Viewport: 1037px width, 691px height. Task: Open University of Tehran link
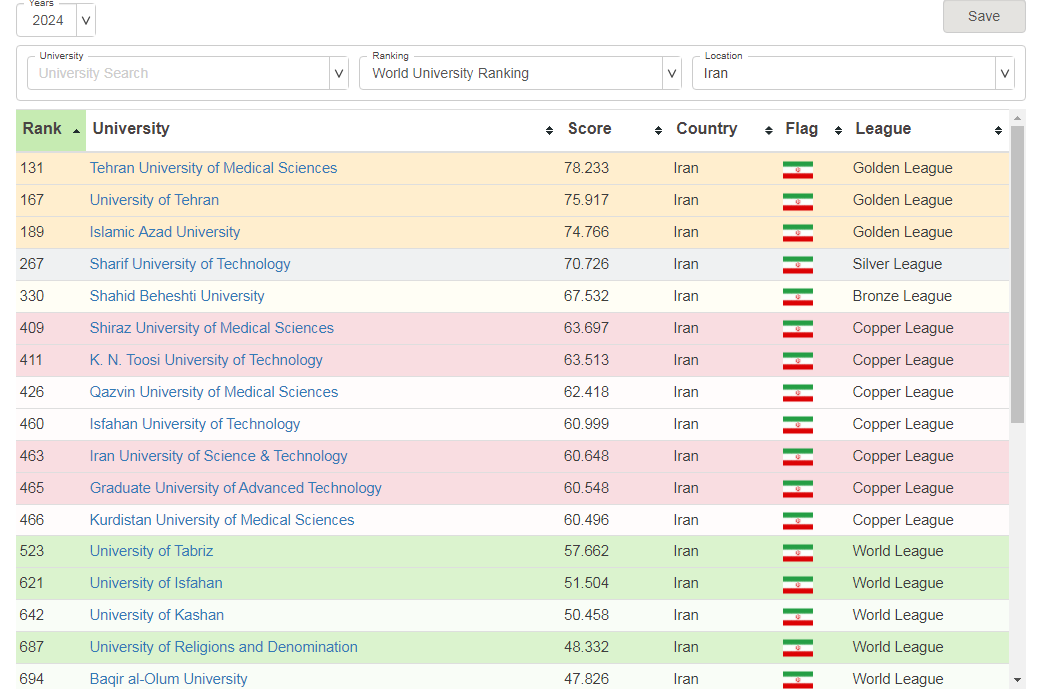(154, 200)
